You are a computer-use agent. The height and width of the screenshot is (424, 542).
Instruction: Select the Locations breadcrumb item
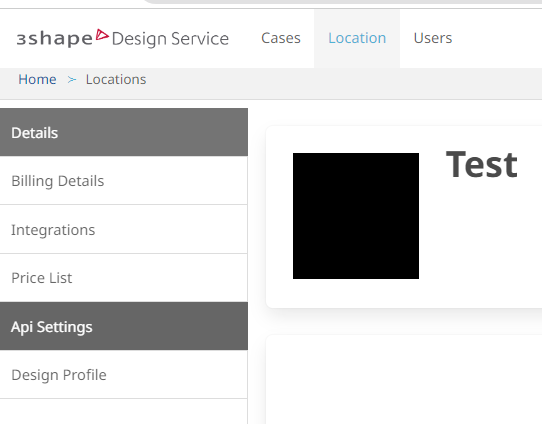click(116, 79)
